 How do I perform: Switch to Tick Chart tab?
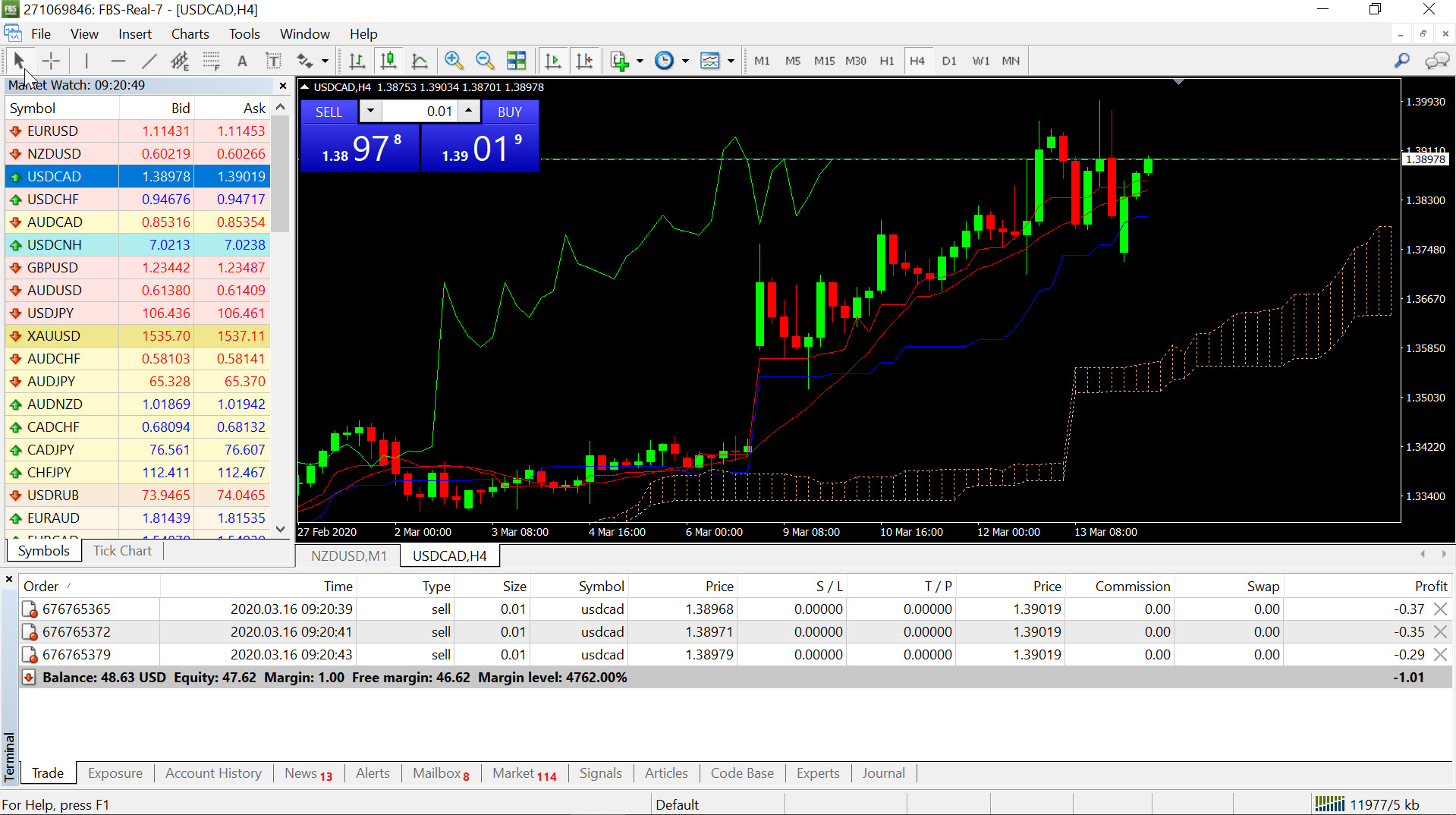[122, 551]
